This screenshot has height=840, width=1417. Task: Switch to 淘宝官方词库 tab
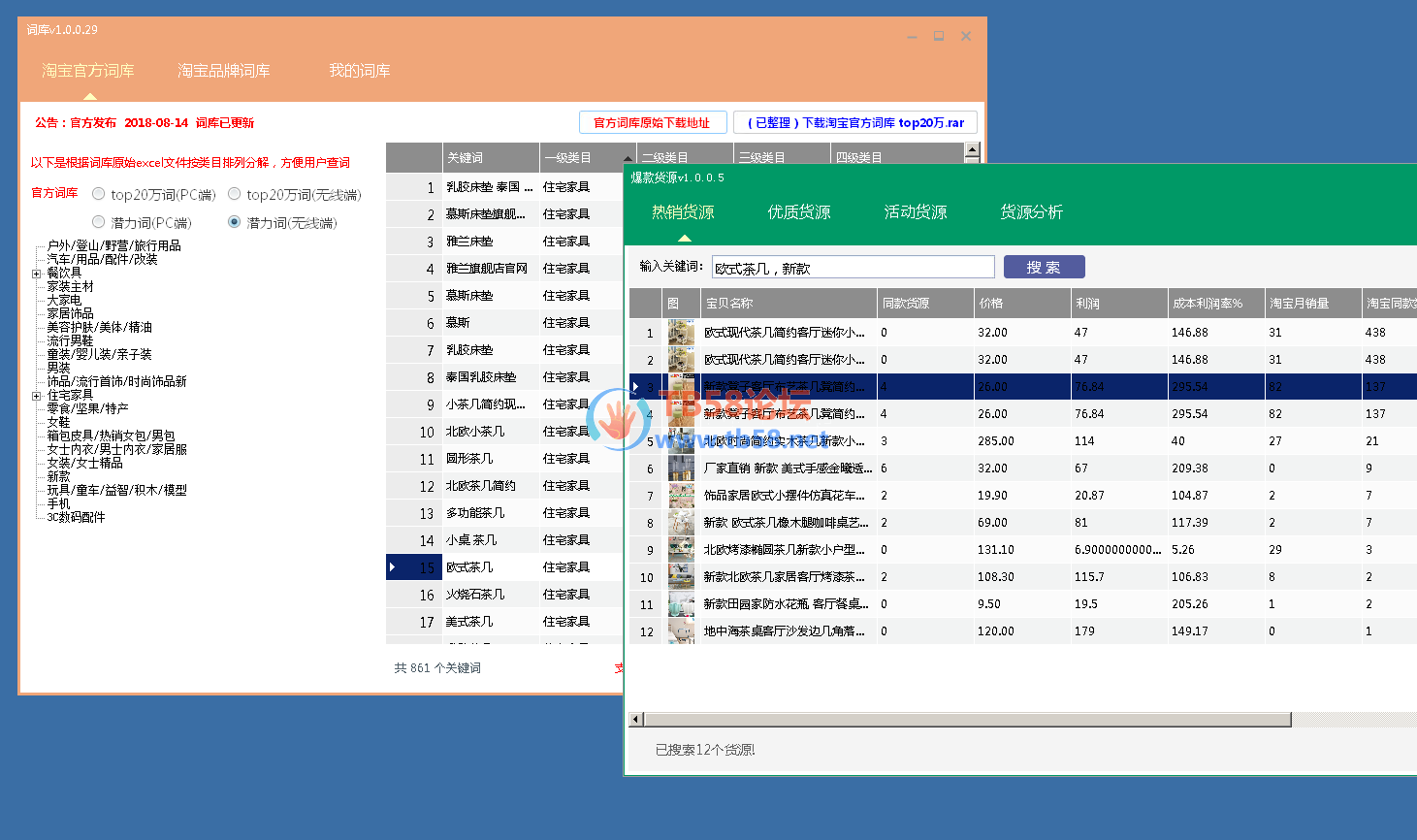[x=88, y=71]
